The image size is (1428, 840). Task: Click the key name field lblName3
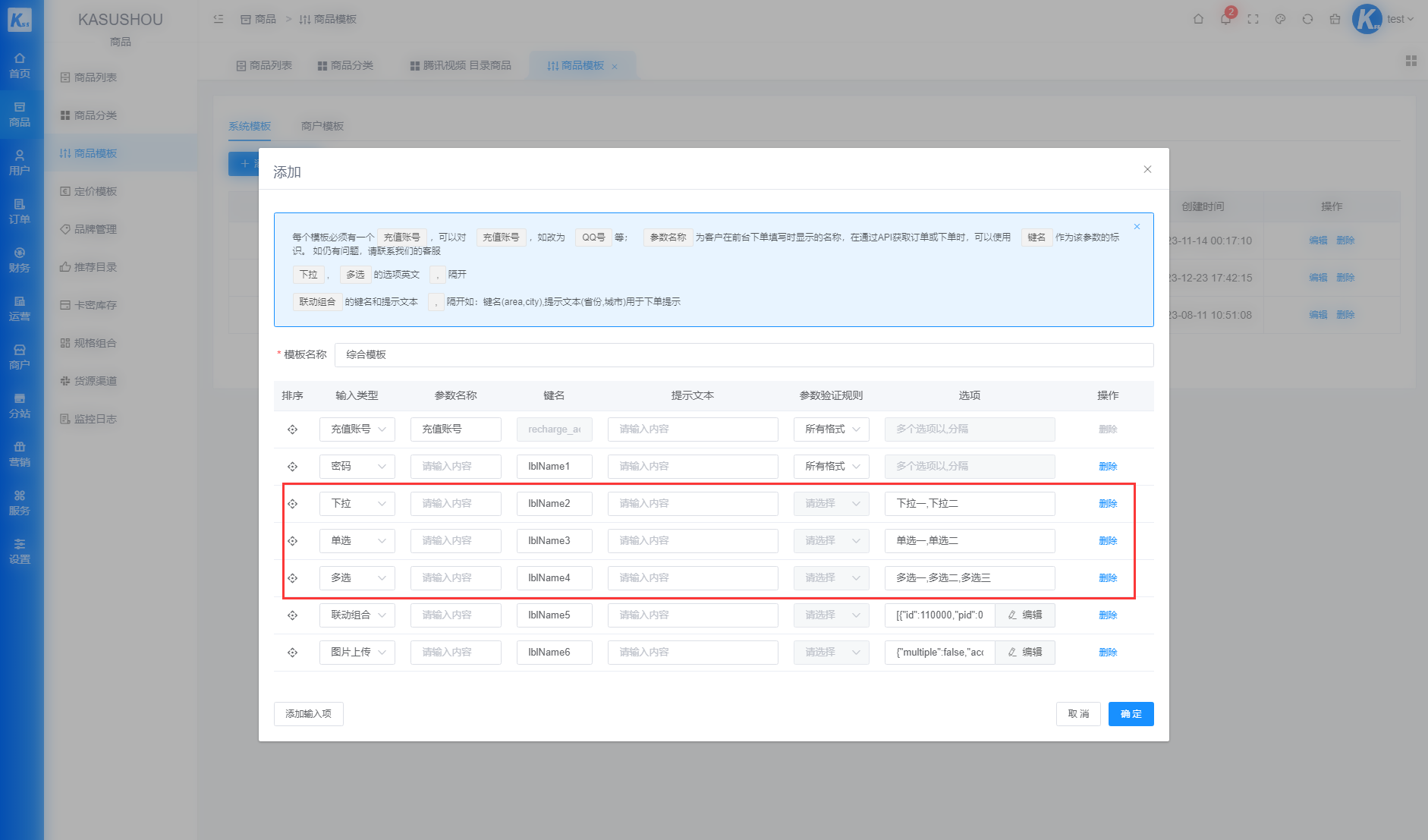point(555,541)
